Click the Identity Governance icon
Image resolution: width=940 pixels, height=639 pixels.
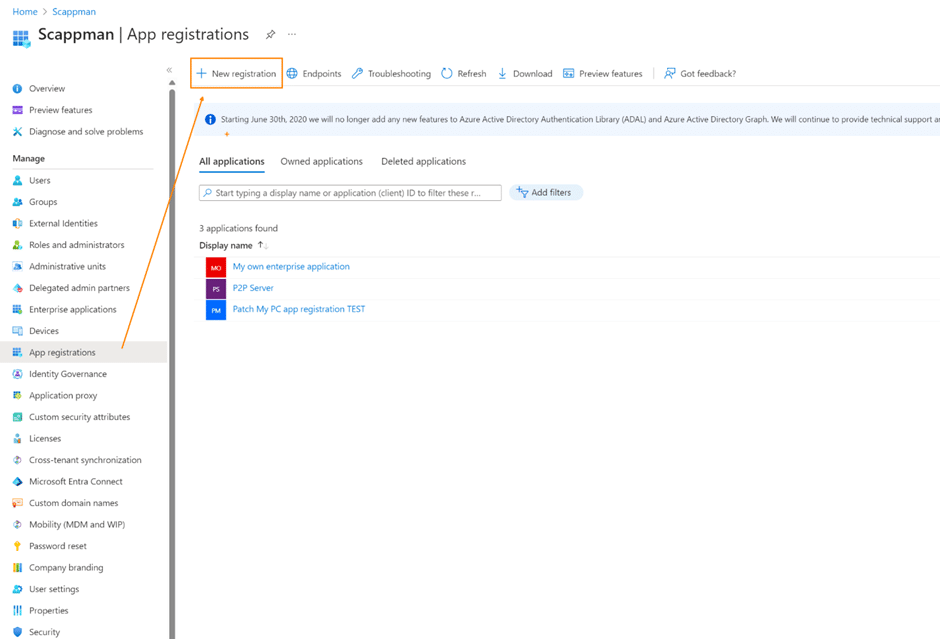[17, 374]
